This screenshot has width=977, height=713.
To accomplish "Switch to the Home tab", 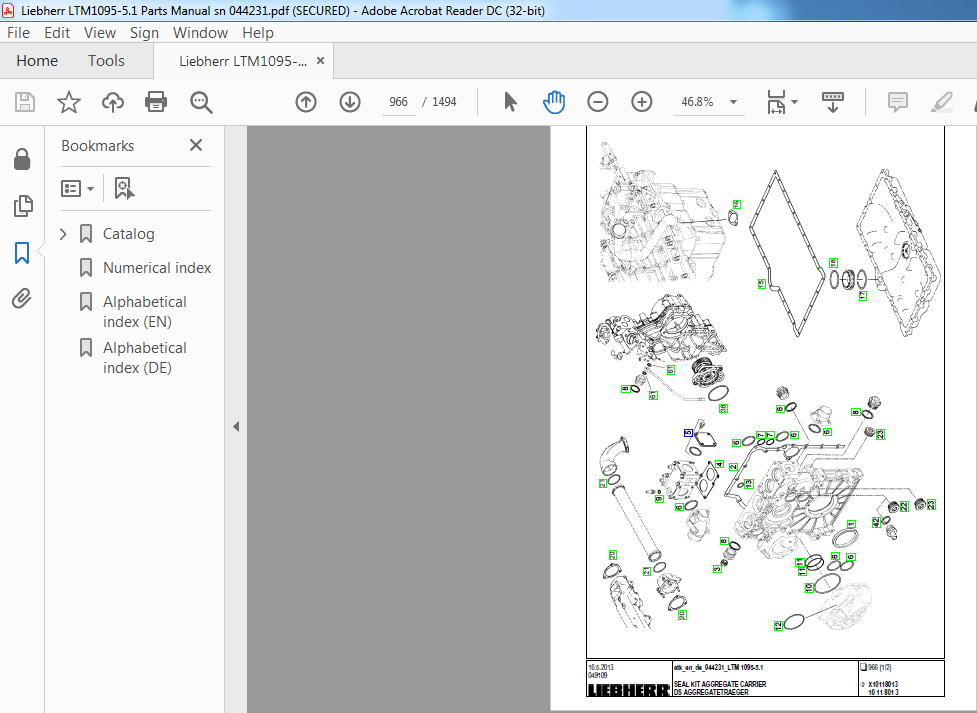I will 37,60.
